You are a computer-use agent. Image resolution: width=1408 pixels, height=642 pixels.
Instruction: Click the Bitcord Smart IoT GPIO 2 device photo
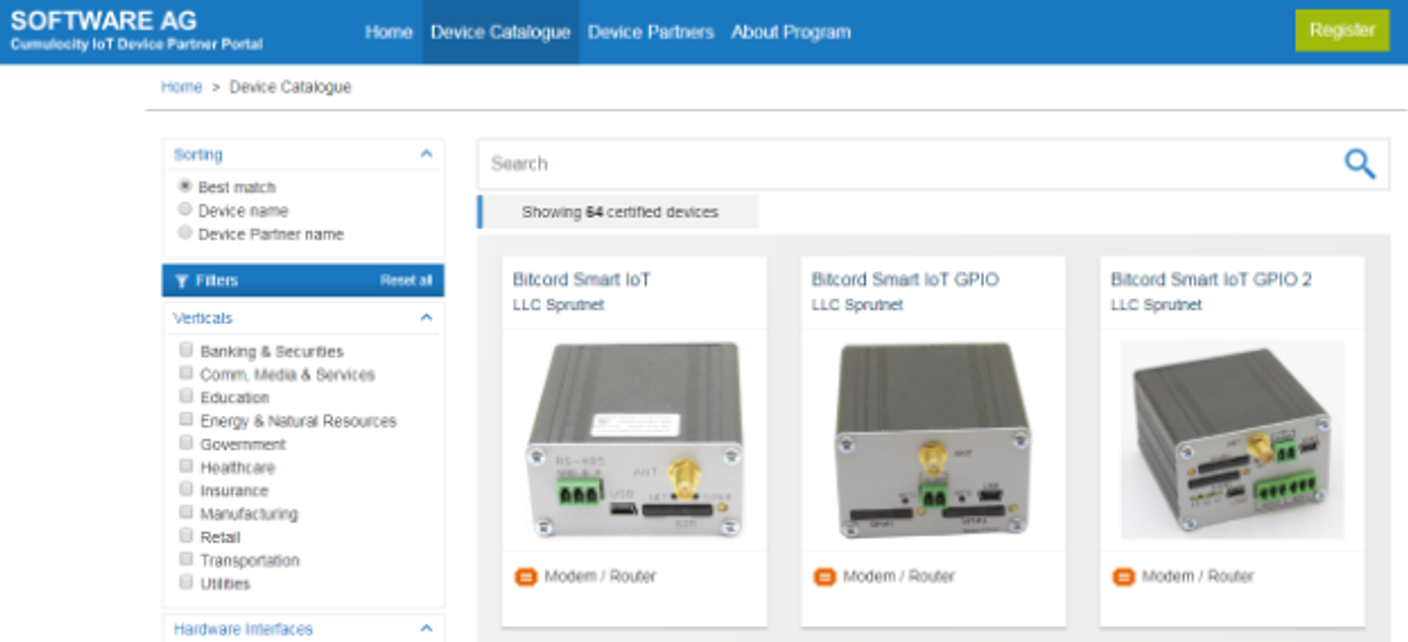tap(1232, 440)
